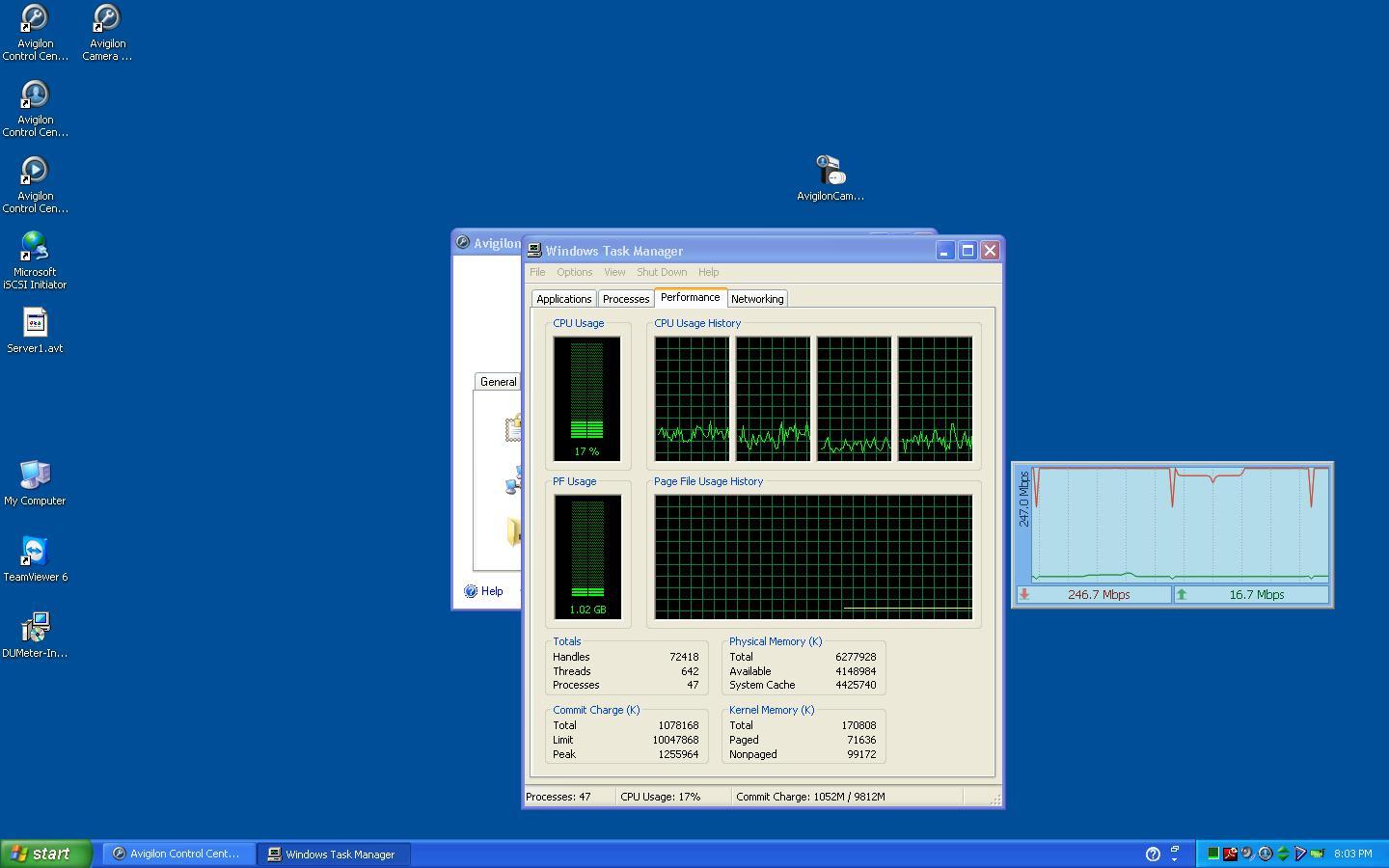Switch to the Processes tab

[x=626, y=299]
